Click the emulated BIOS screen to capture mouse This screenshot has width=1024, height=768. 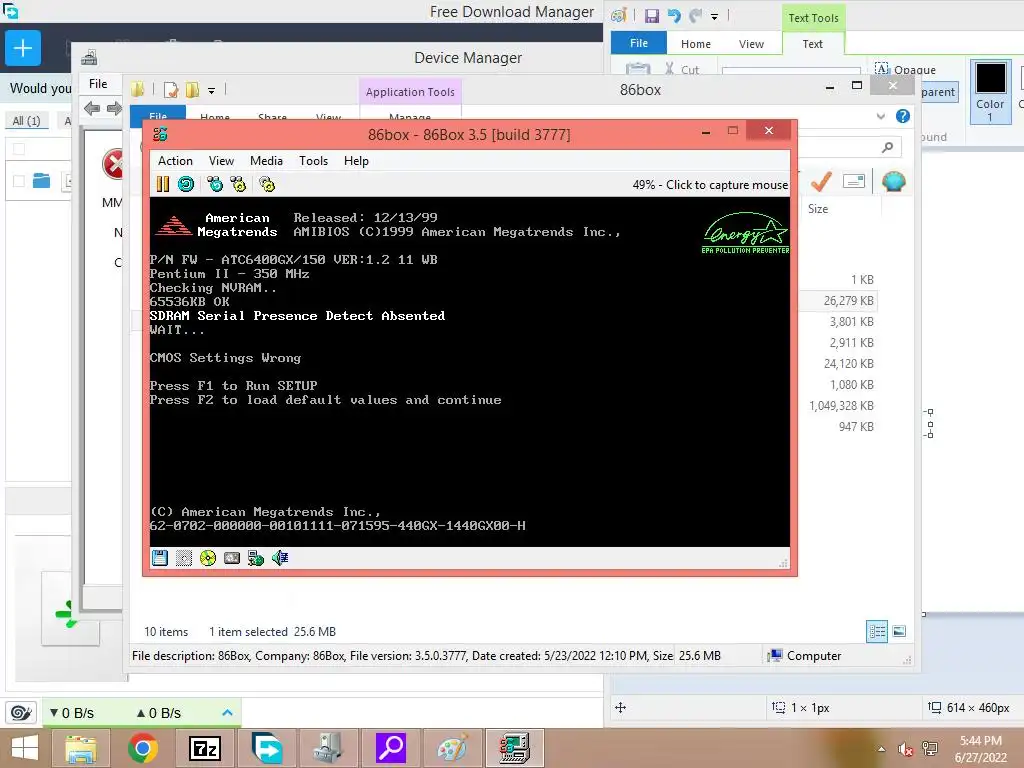point(470,372)
